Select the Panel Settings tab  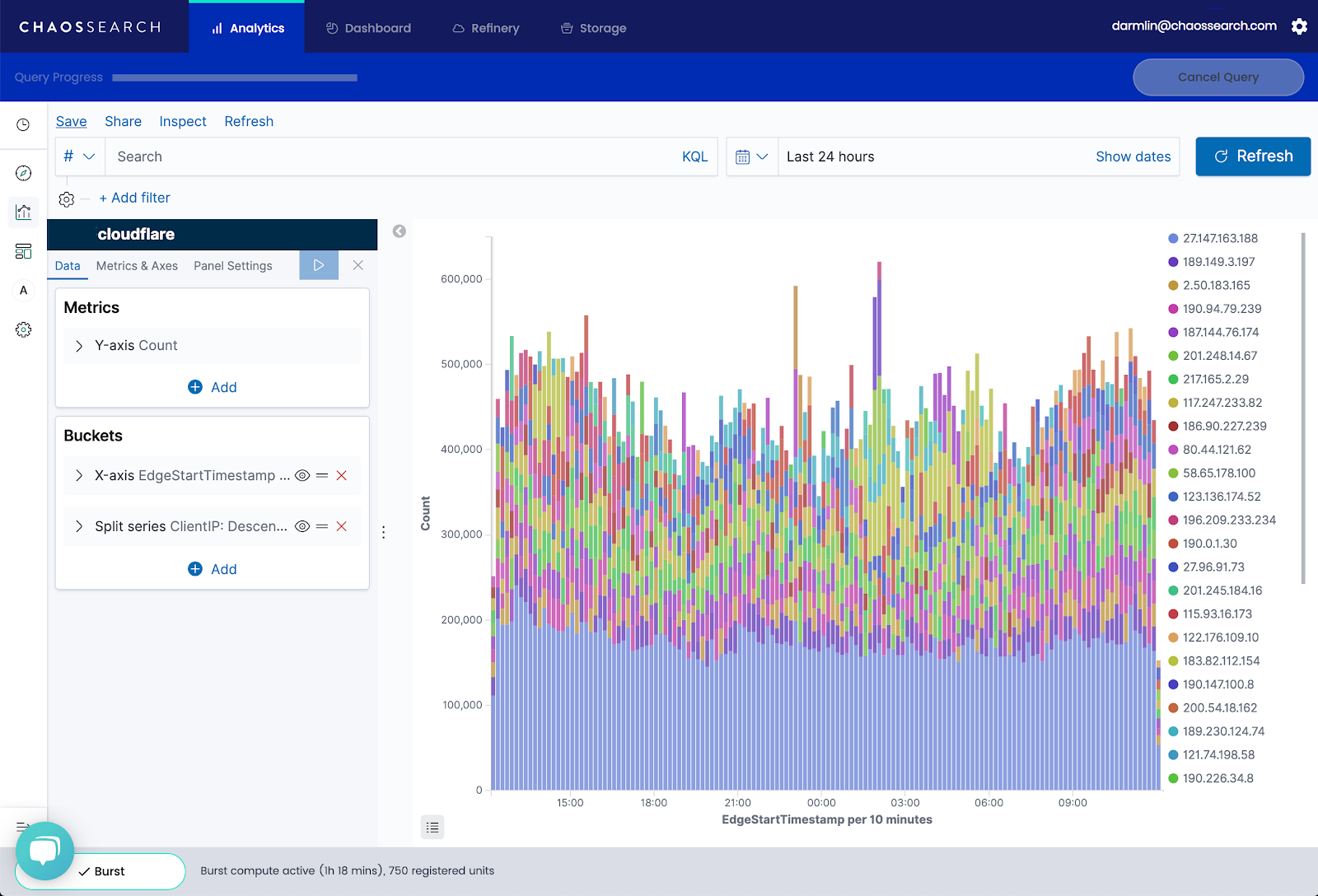[233, 265]
